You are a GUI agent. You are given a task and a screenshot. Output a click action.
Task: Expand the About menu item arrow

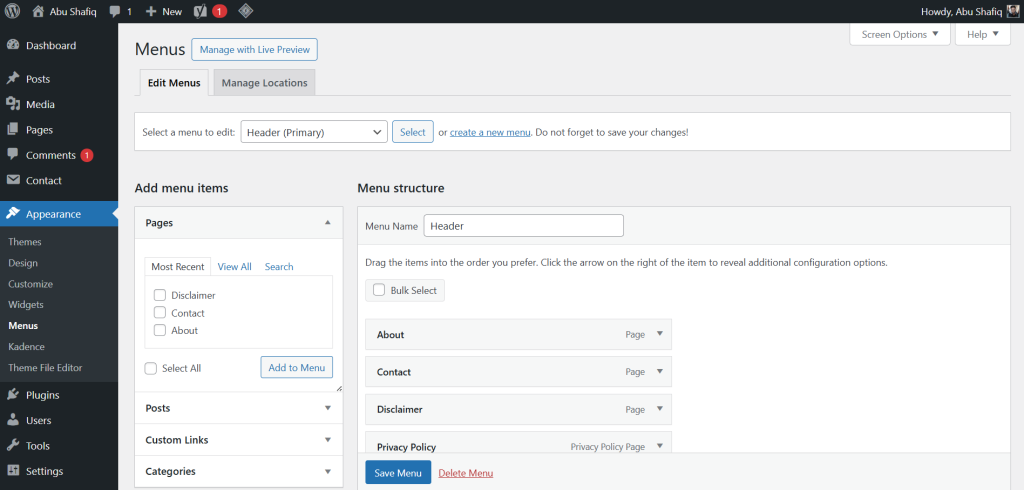(x=660, y=334)
